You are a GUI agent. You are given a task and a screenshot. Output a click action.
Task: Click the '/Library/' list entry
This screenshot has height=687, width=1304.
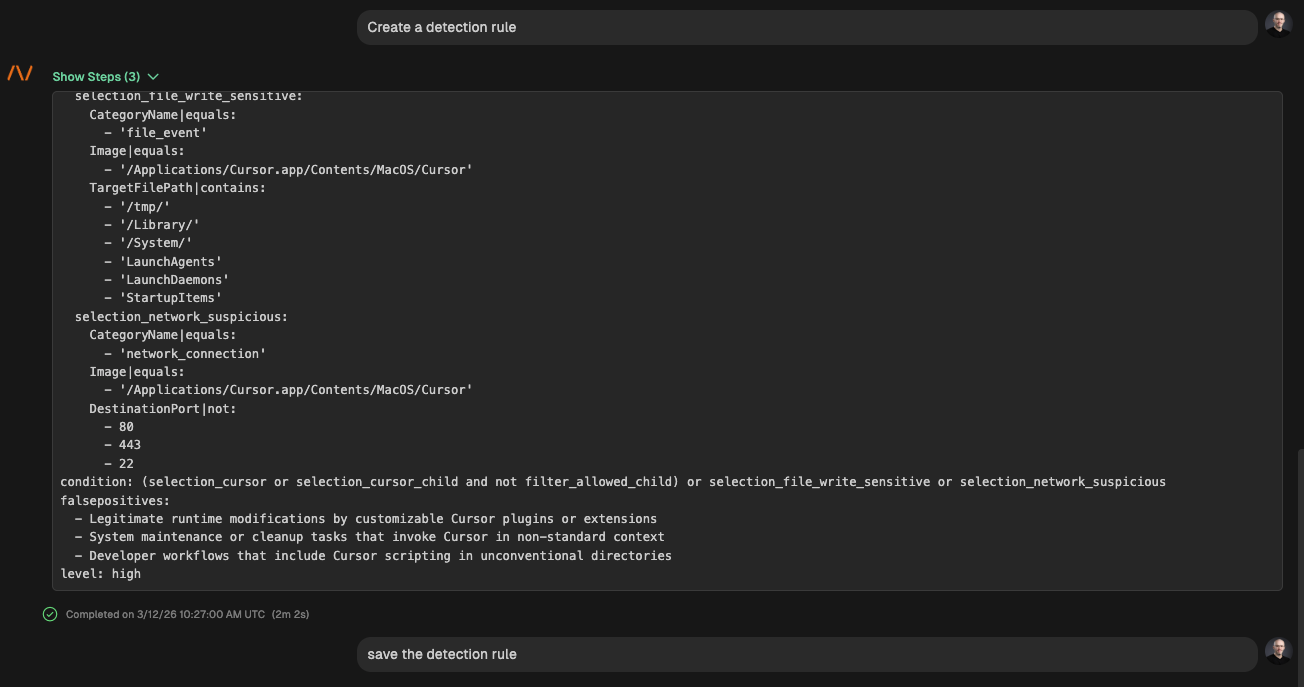(152, 225)
